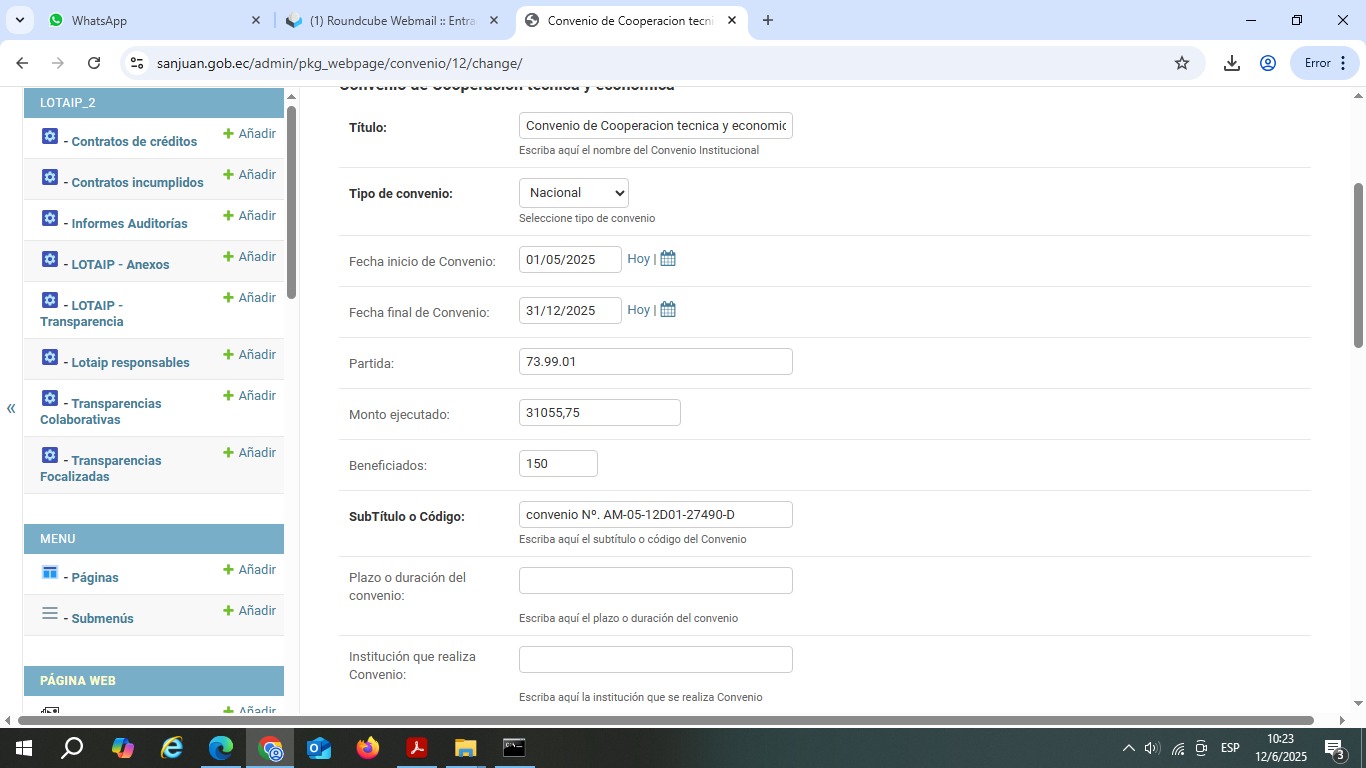
Task: Bookmark this page with star icon
Action: coord(1182,63)
